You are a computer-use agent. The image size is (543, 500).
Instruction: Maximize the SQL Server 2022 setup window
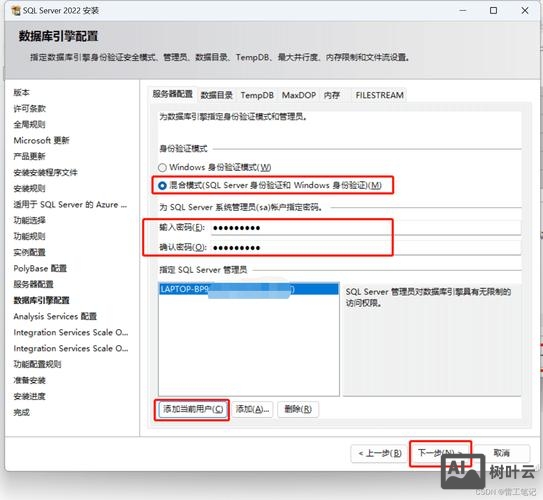point(493,11)
